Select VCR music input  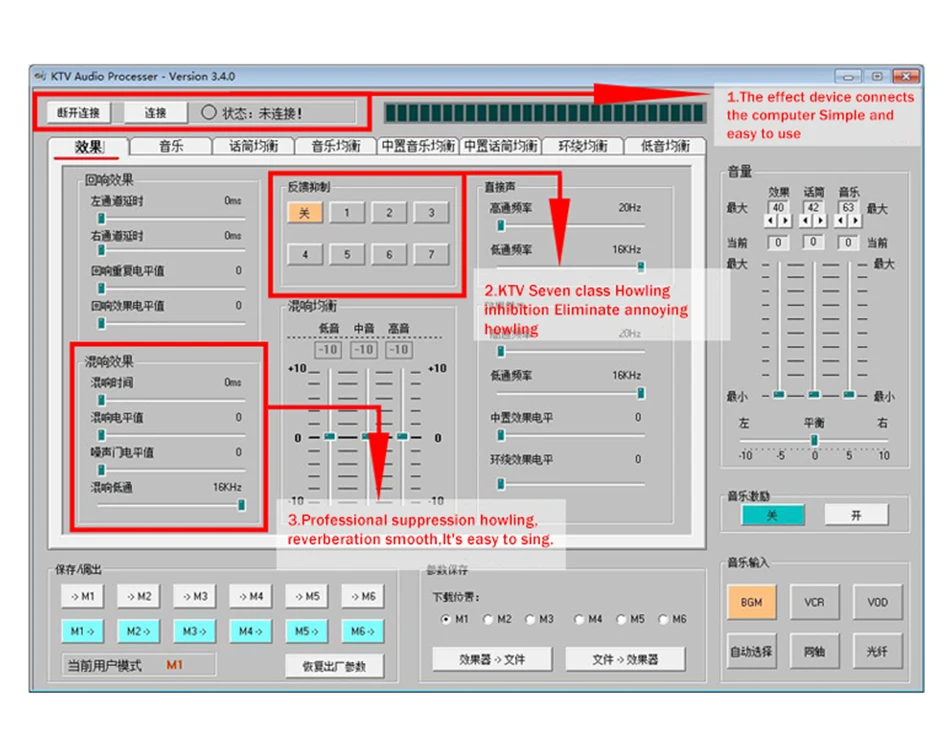[814, 602]
